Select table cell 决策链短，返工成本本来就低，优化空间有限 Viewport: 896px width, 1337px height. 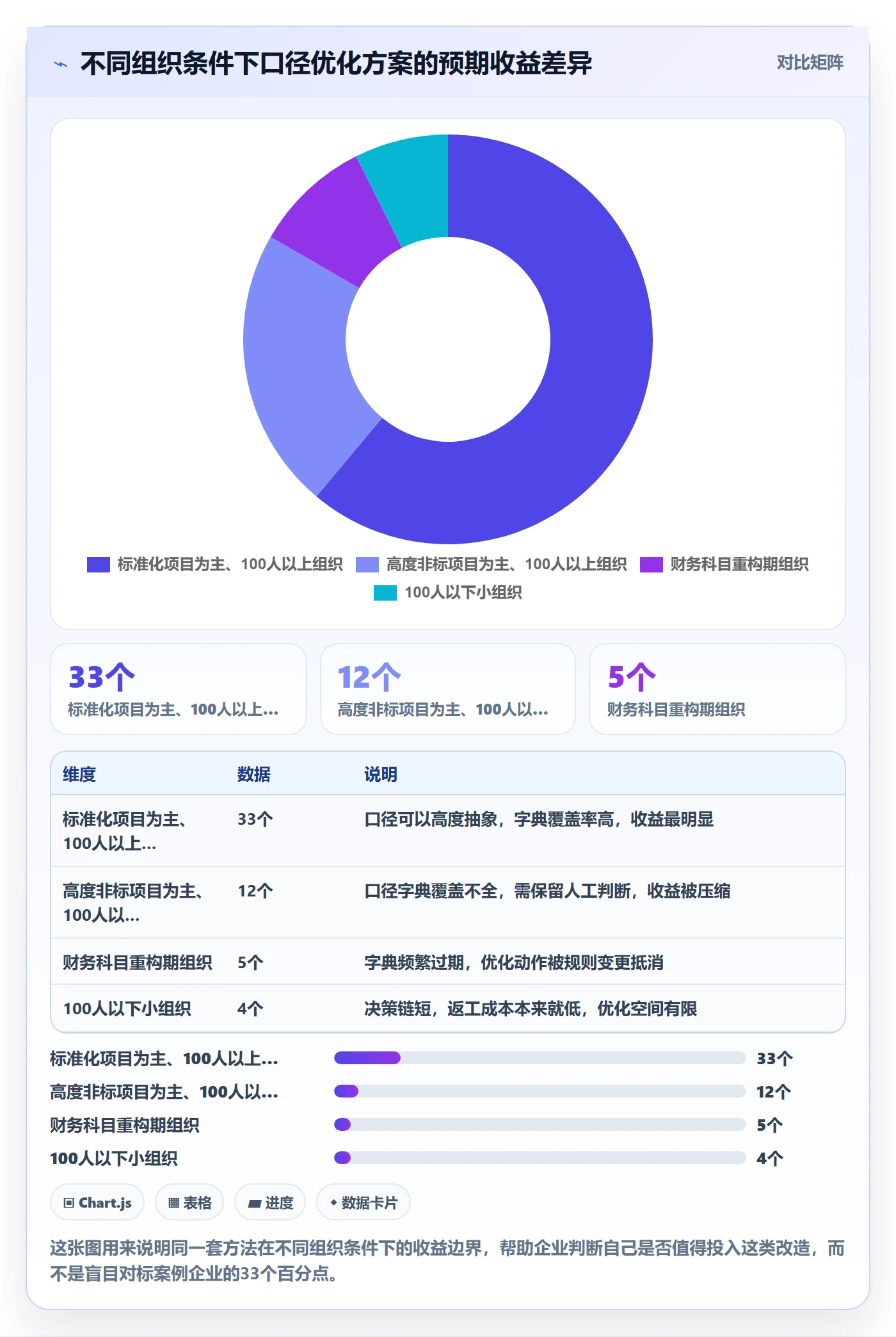coord(531,1009)
